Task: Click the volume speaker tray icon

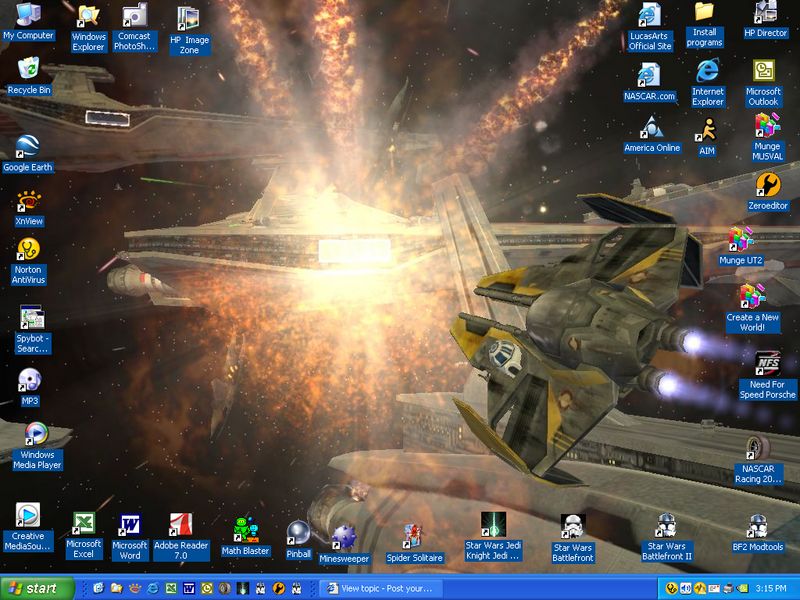Action: click(x=686, y=589)
